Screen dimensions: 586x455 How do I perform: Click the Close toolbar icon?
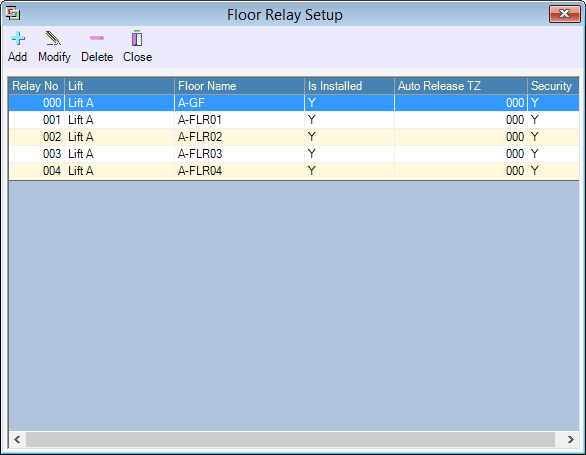point(137,38)
